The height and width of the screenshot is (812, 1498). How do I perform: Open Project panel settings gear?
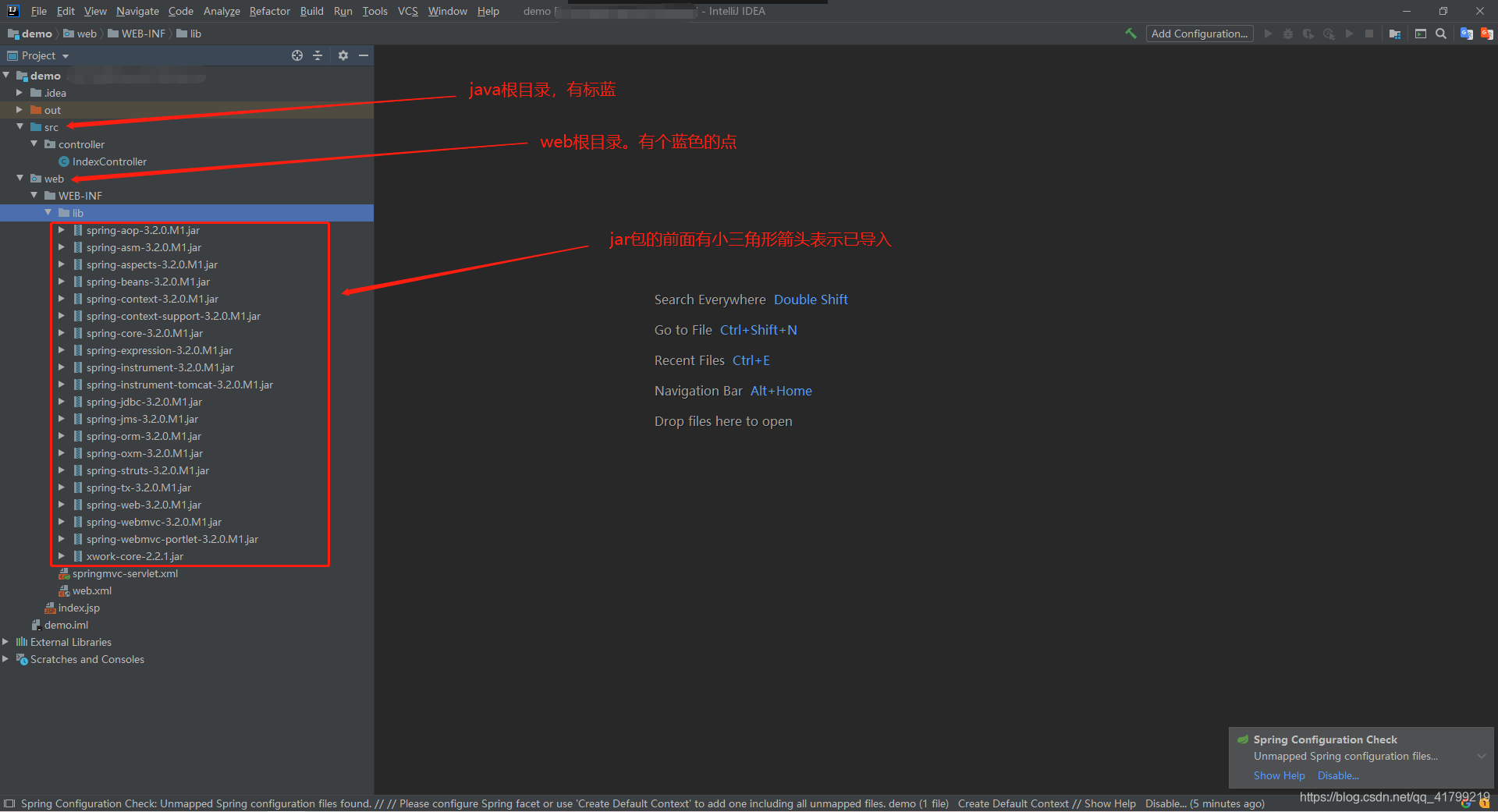click(343, 55)
